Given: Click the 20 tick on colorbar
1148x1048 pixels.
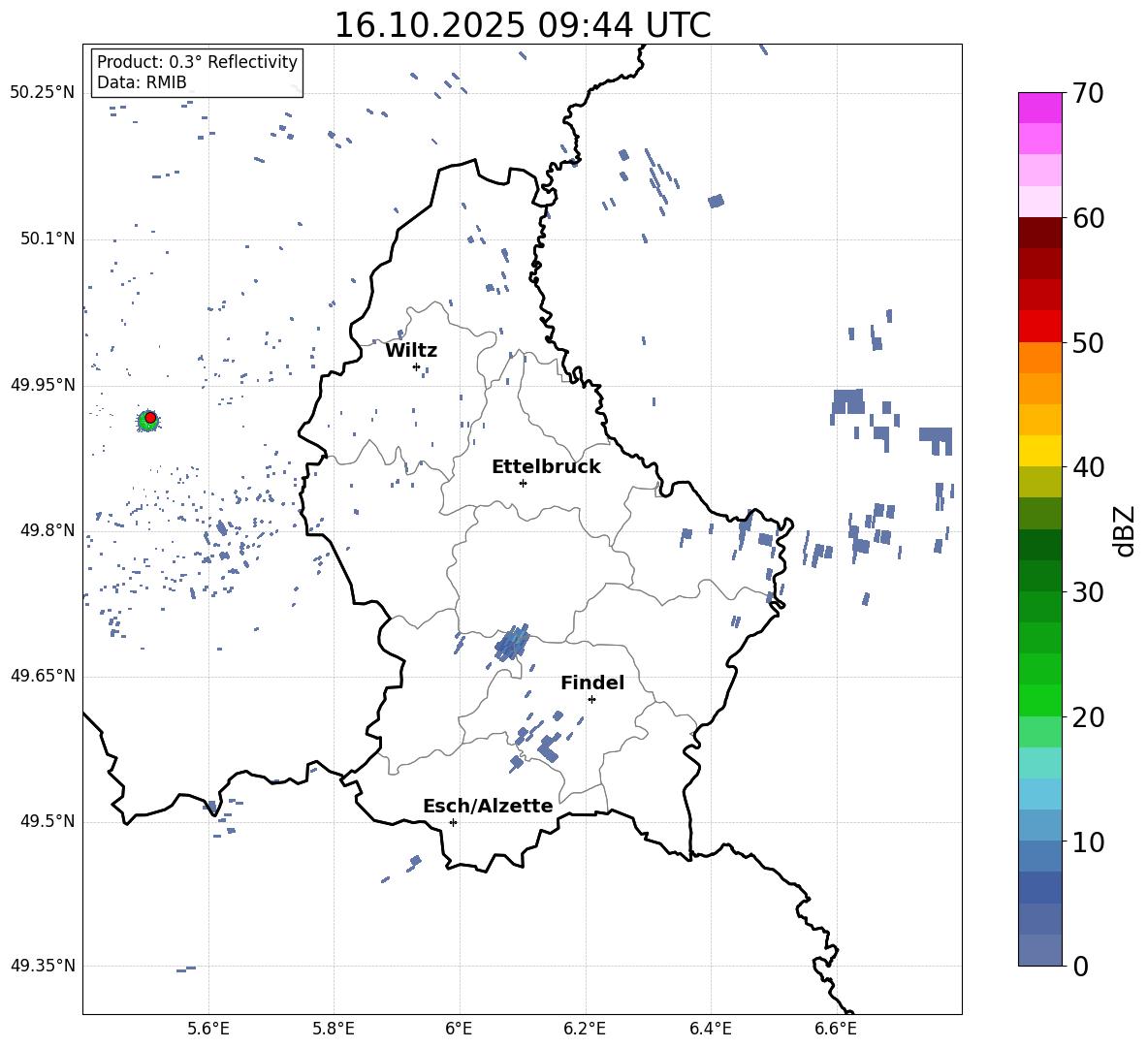Looking at the screenshot, I should [1088, 717].
